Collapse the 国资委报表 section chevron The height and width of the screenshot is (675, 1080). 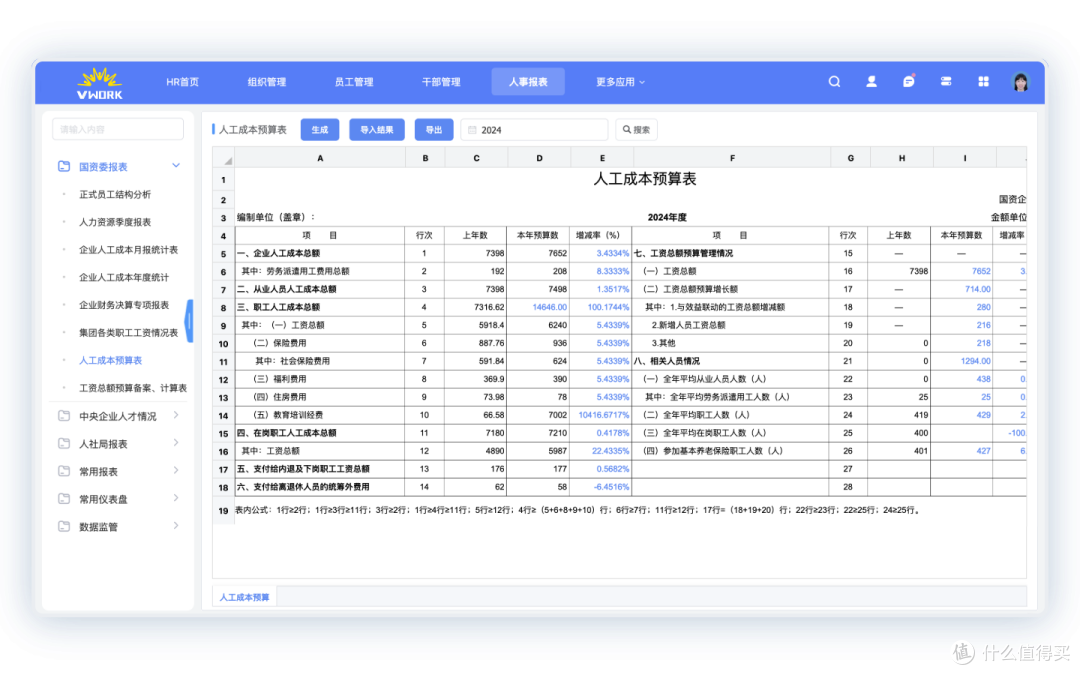(x=176, y=165)
